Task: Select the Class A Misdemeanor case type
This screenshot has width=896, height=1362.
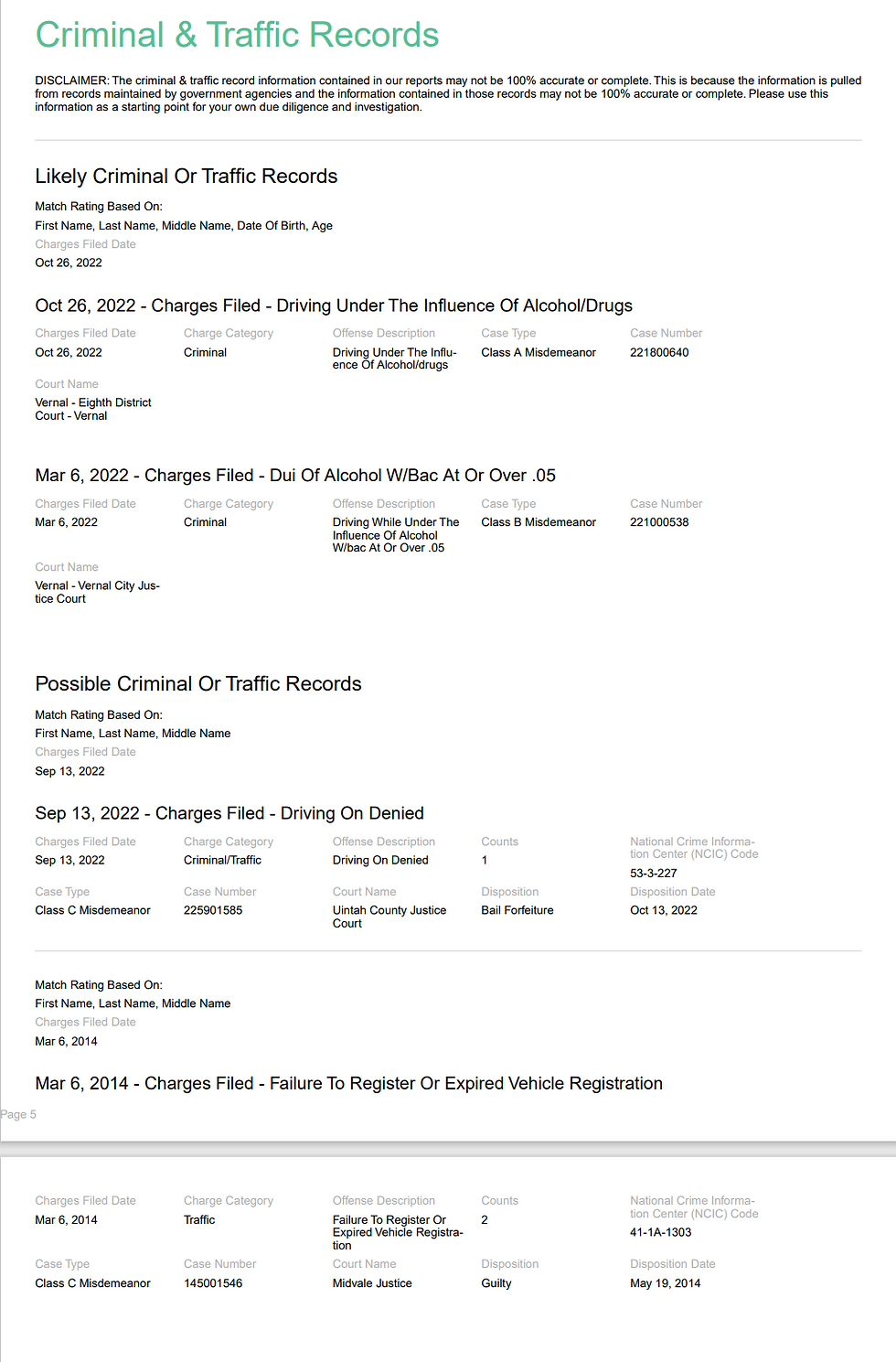Action: point(539,352)
